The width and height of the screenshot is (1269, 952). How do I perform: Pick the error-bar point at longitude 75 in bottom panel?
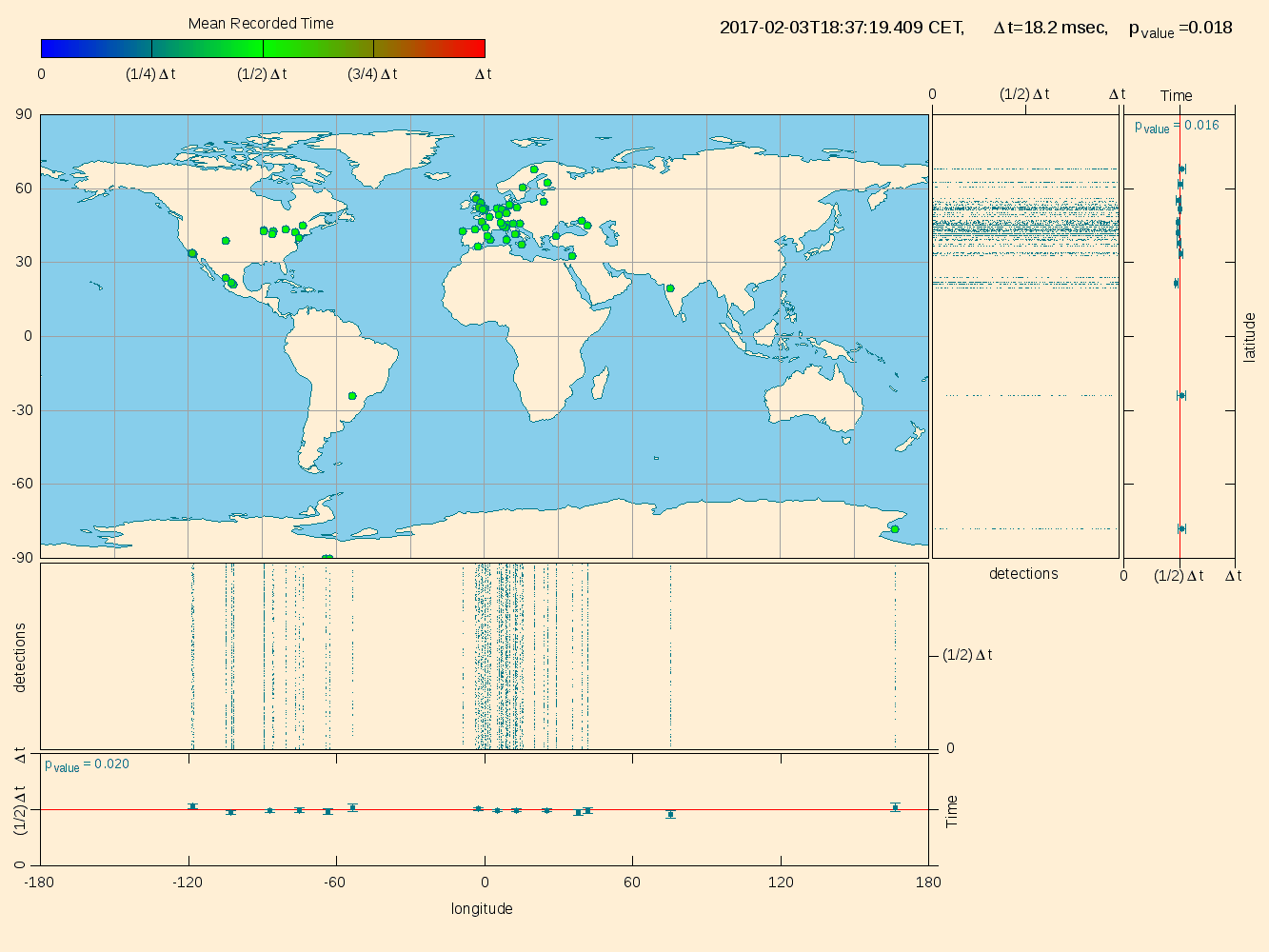pos(670,814)
